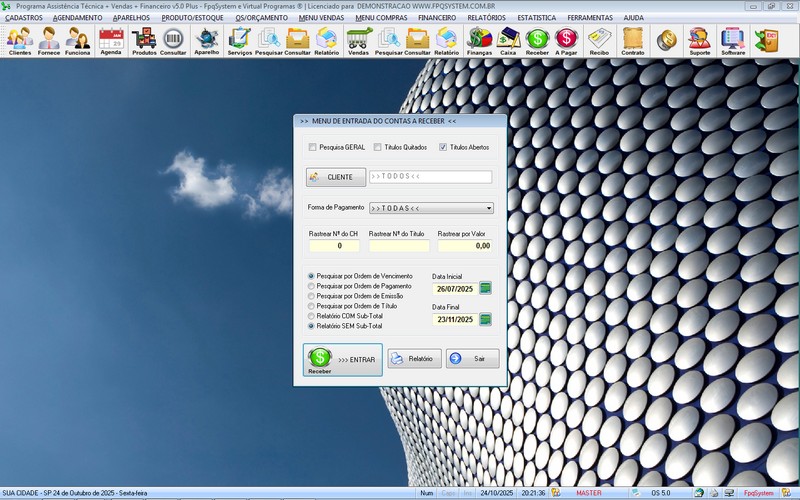Click the Rastrear por Valor field
Screen dimensions: 800x500
[465, 246]
